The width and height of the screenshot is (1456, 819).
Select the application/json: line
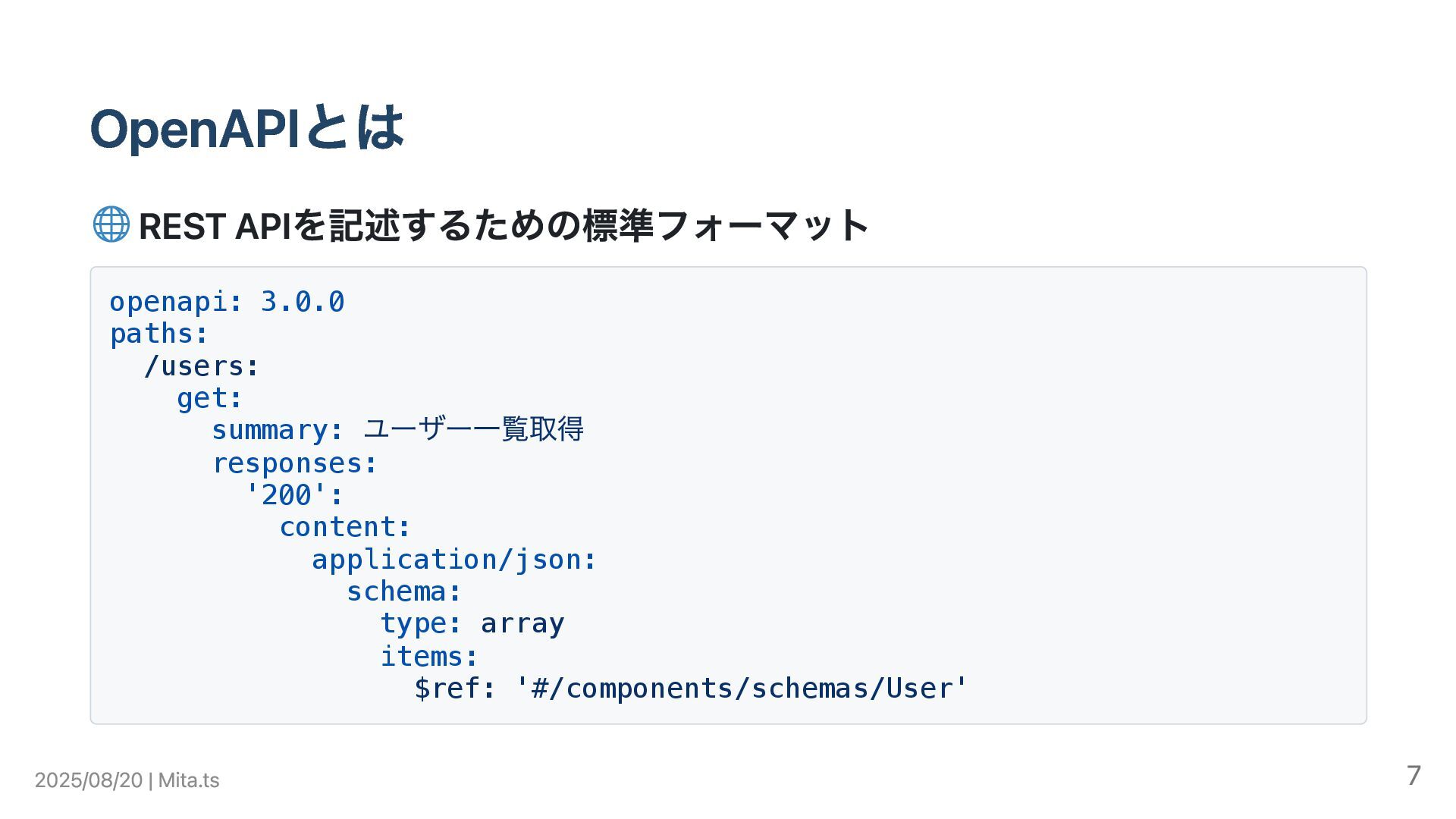pyautogui.click(x=454, y=560)
